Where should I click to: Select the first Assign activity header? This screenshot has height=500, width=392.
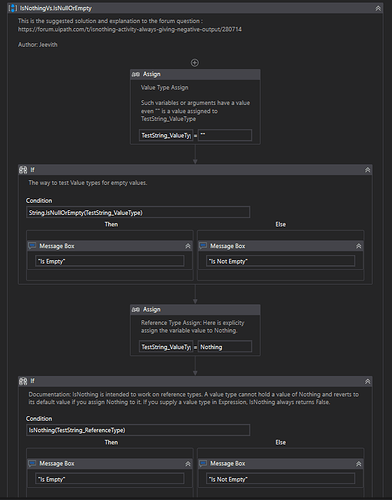click(x=195, y=74)
